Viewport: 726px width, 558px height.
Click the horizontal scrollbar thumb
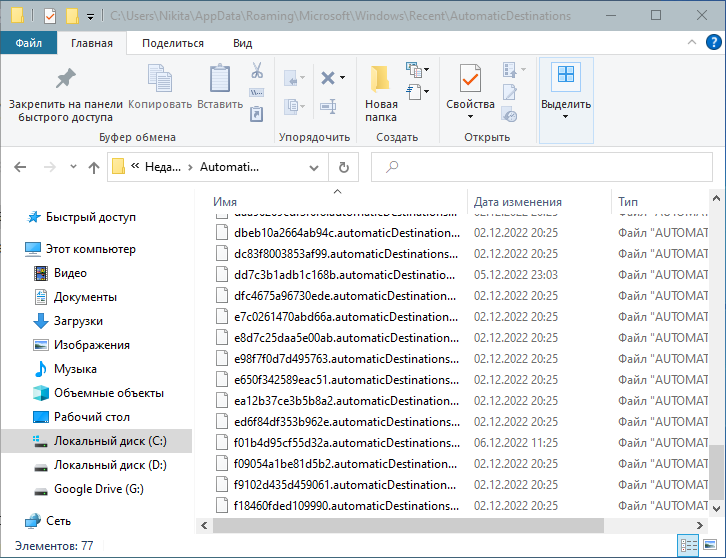coord(408,525)
